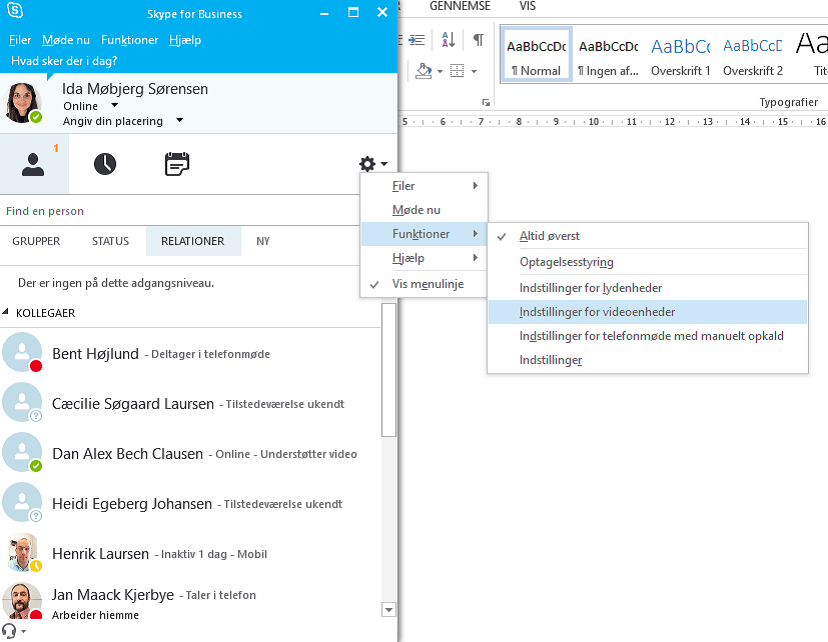Collapse the KOLLEGAER group
828x642 pixels.
5,312
